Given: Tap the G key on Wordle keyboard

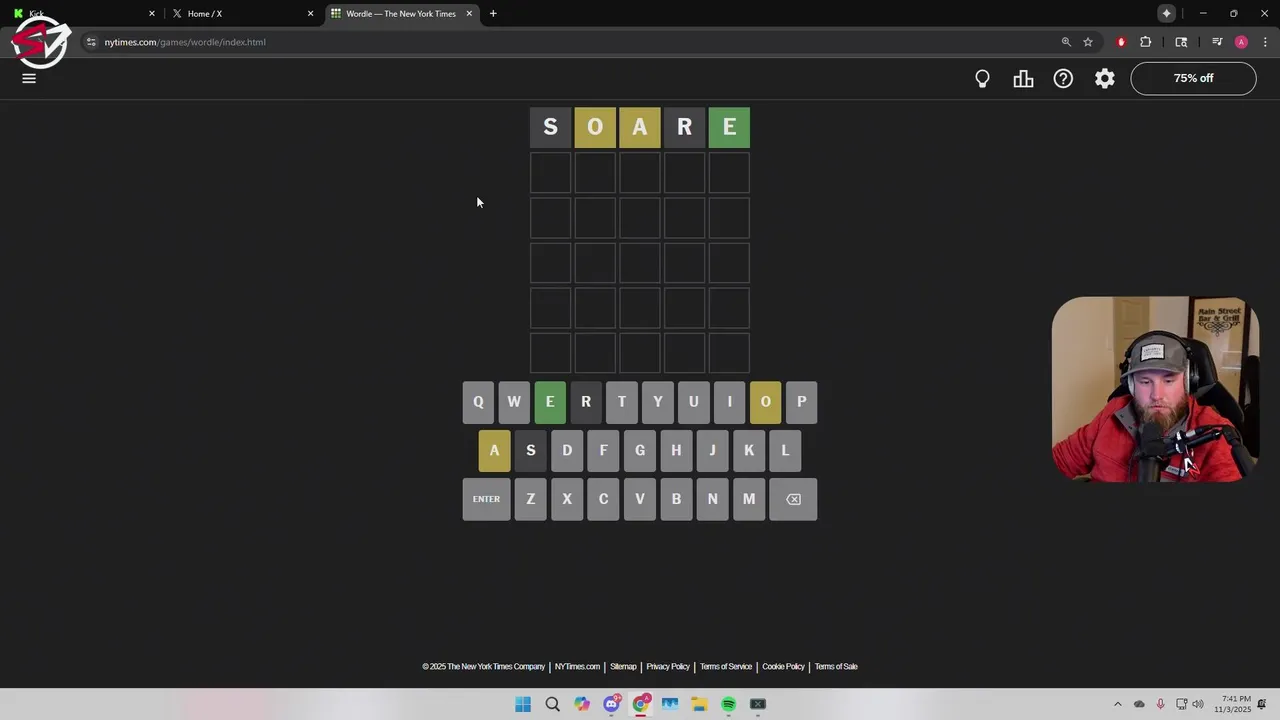Looking at the screenshot, I should [640, 450].
